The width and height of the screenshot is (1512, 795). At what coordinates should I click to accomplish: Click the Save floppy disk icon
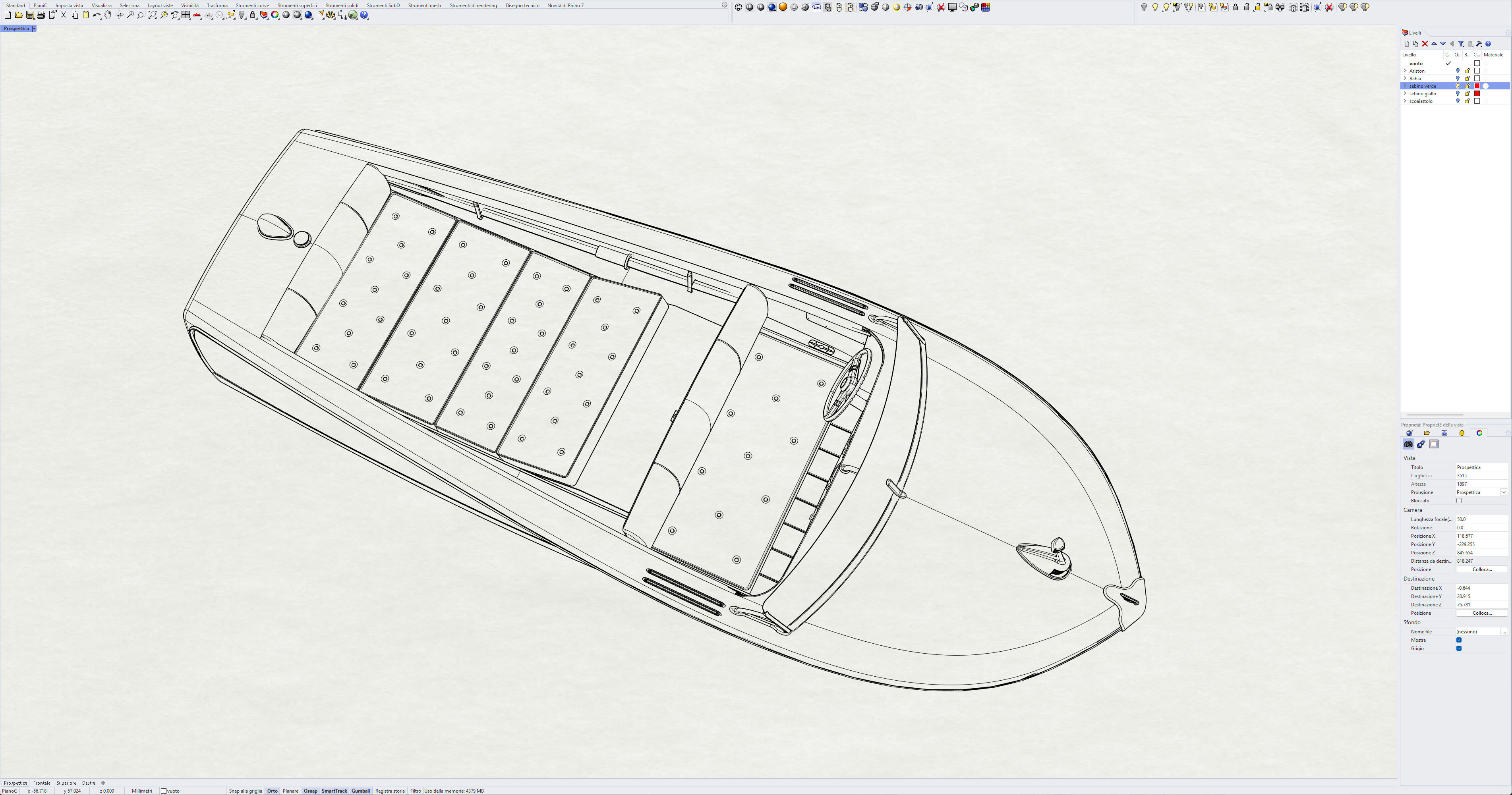pos(30,15)
